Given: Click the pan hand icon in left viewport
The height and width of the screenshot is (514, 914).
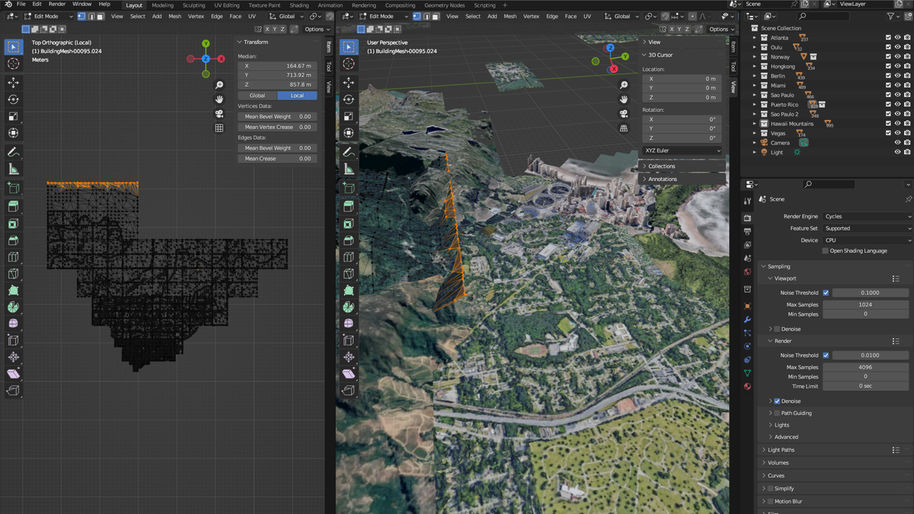Looking at the screenshot, I should (x=219, y=99).
